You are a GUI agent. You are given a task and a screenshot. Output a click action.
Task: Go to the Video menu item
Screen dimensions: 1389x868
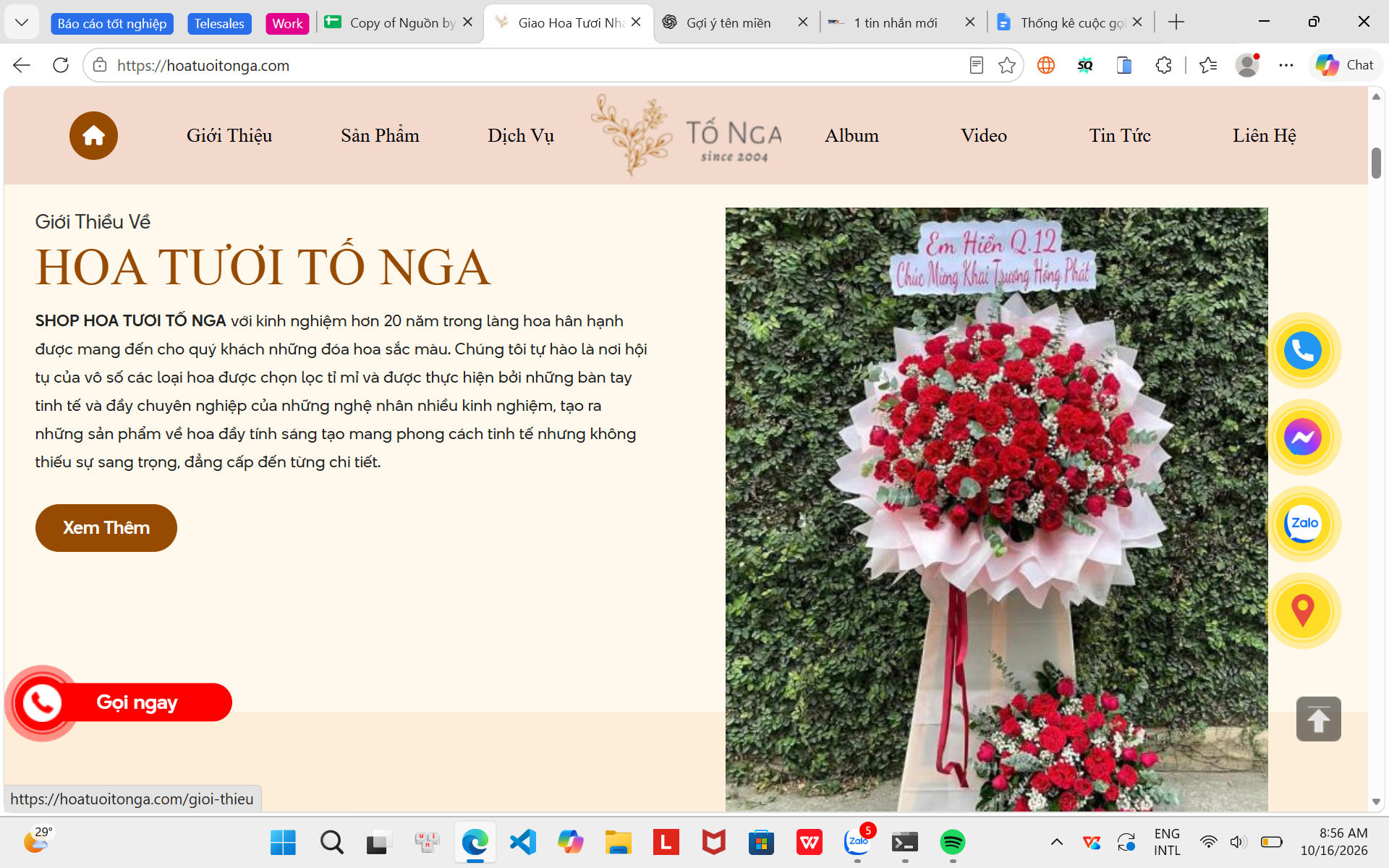984,135
